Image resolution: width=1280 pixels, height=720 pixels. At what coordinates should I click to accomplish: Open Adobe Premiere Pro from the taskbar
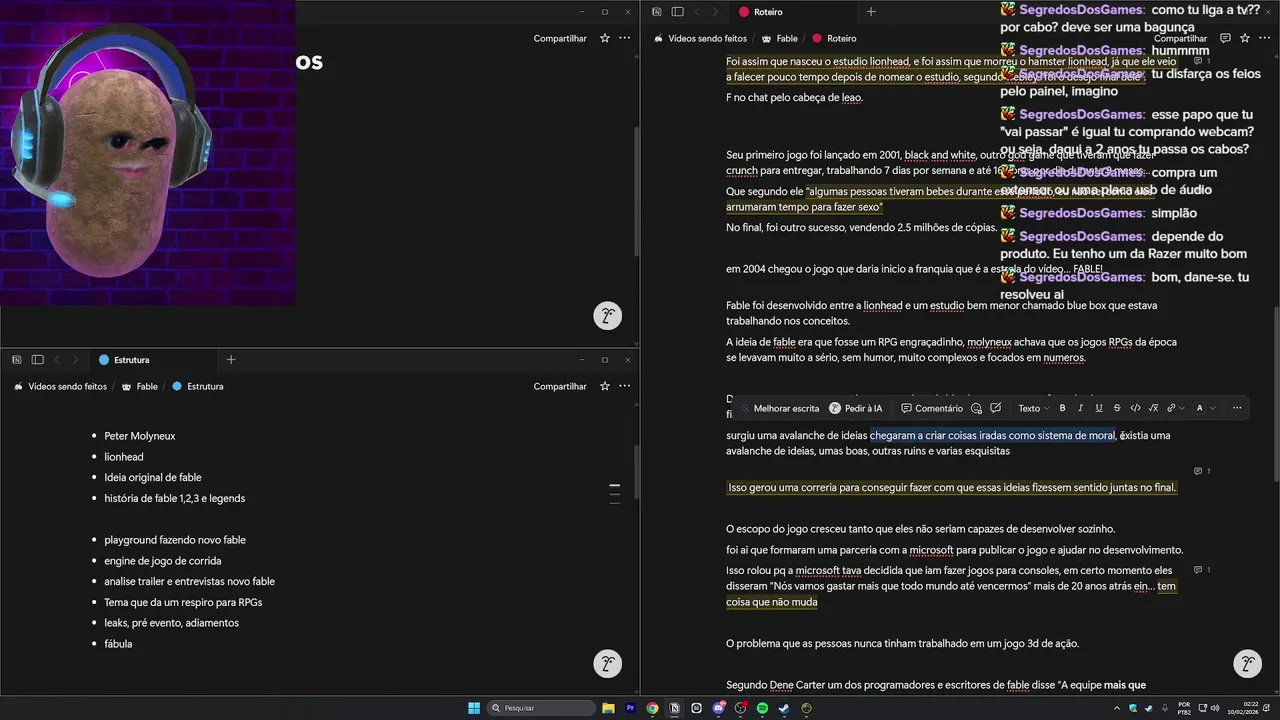click(630, 708)
